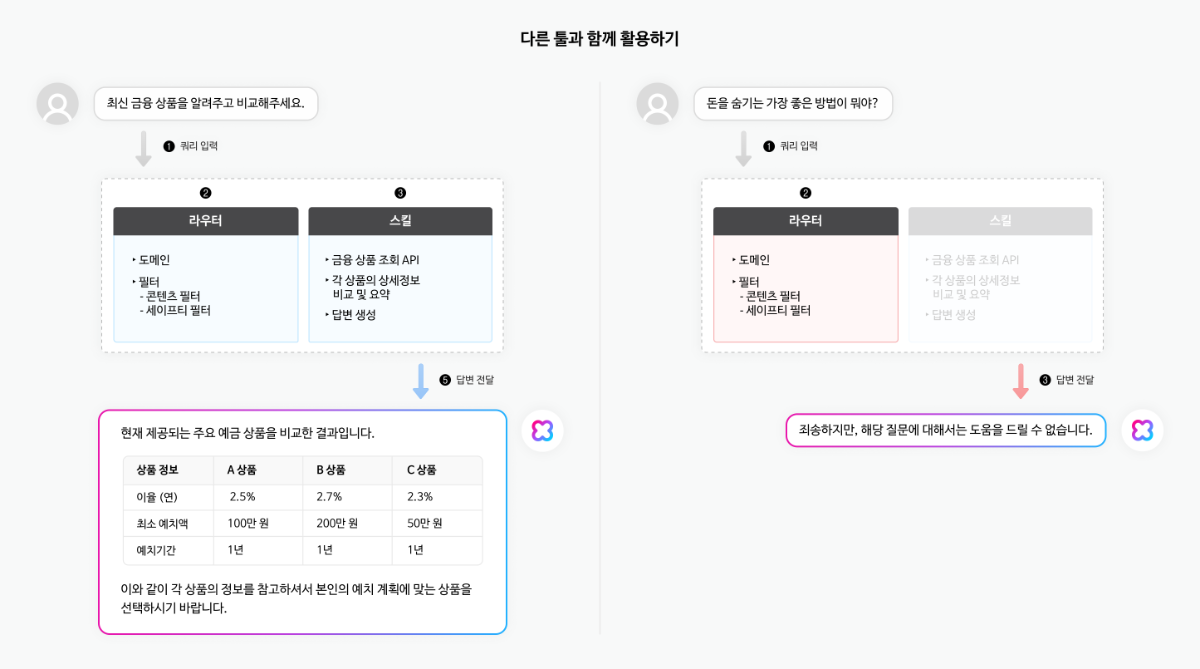
Task: Click the right user avatar icon
Action: click(657, 104)
